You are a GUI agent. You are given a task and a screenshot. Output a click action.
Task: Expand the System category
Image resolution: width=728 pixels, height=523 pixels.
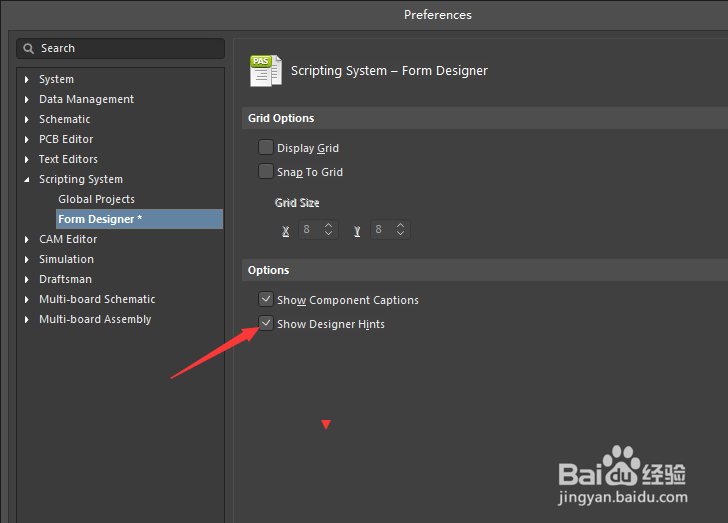click(26, 79)
